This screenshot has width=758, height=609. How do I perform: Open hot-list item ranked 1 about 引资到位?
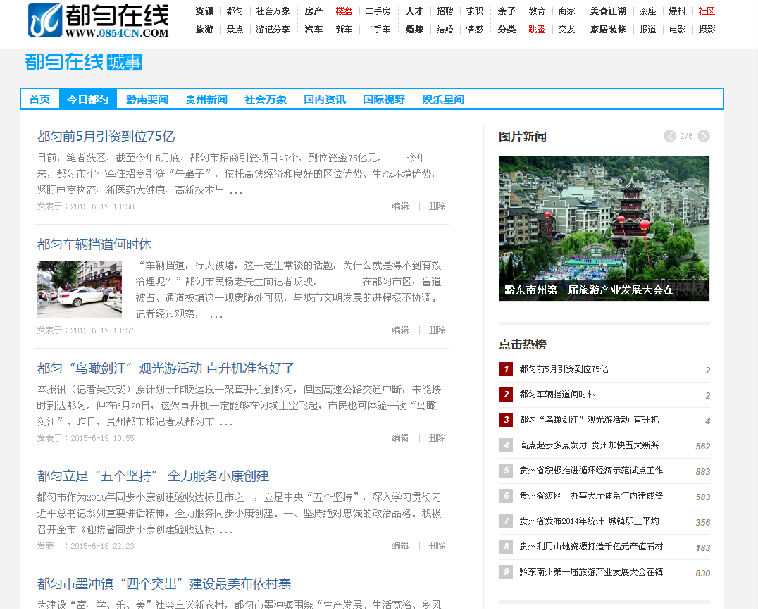point(564,369)
